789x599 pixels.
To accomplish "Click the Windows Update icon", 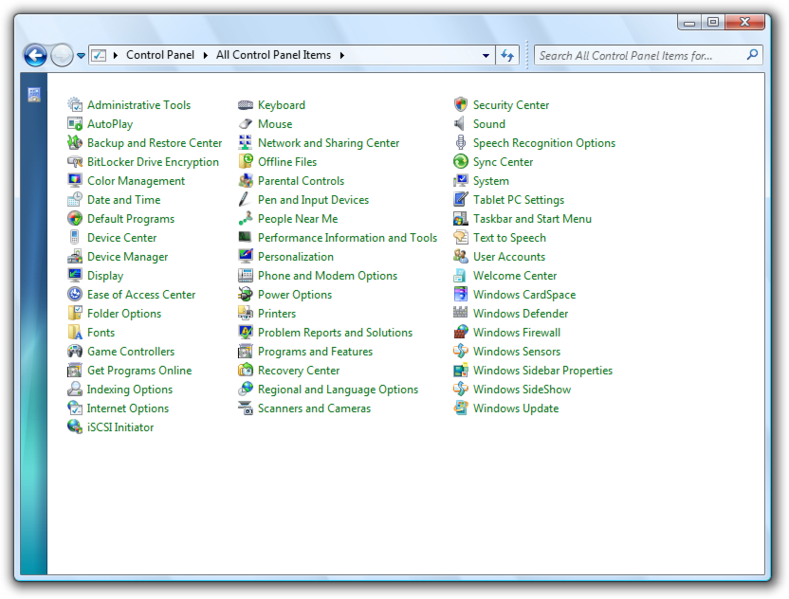I will pyautogui.click(x=460, y=409).
